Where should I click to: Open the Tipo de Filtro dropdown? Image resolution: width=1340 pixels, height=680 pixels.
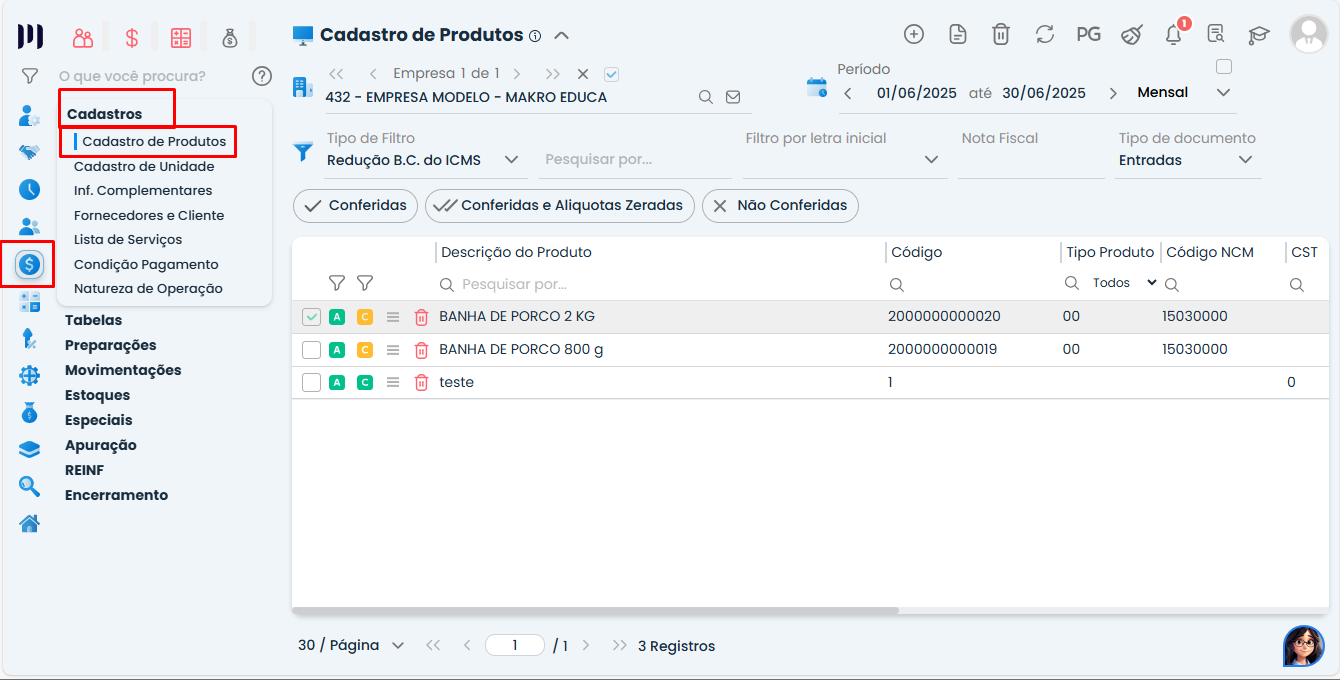(425, 160)
